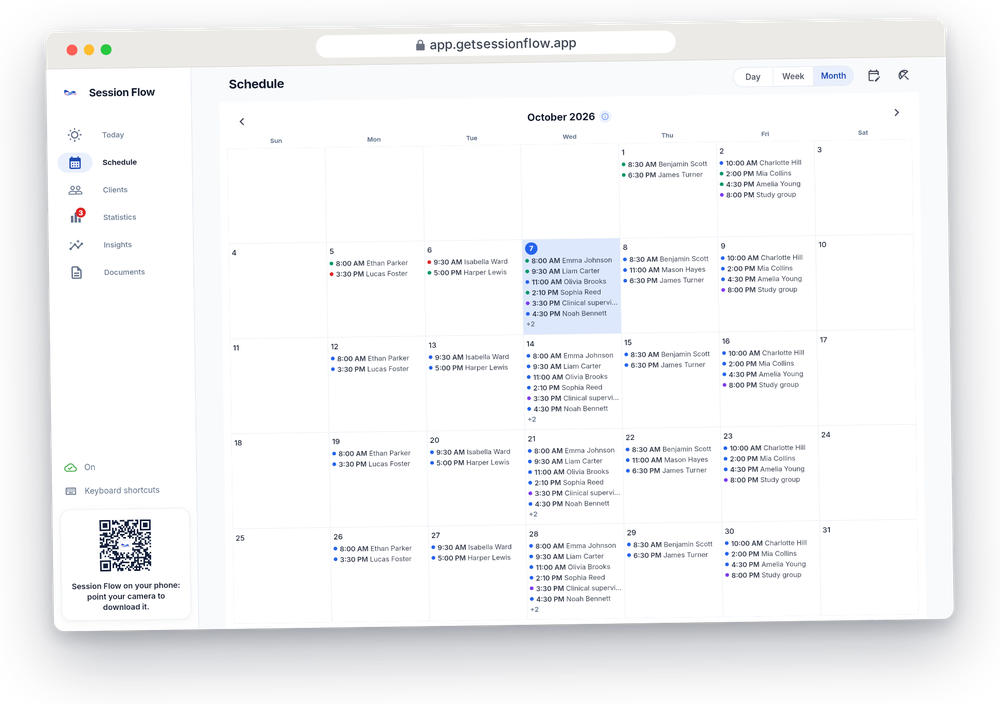The width and height of the screenshot is (1000, 704).
Task: Open 8:00 AM Ethan Parker on October 5
Action: tap(369, 263)
